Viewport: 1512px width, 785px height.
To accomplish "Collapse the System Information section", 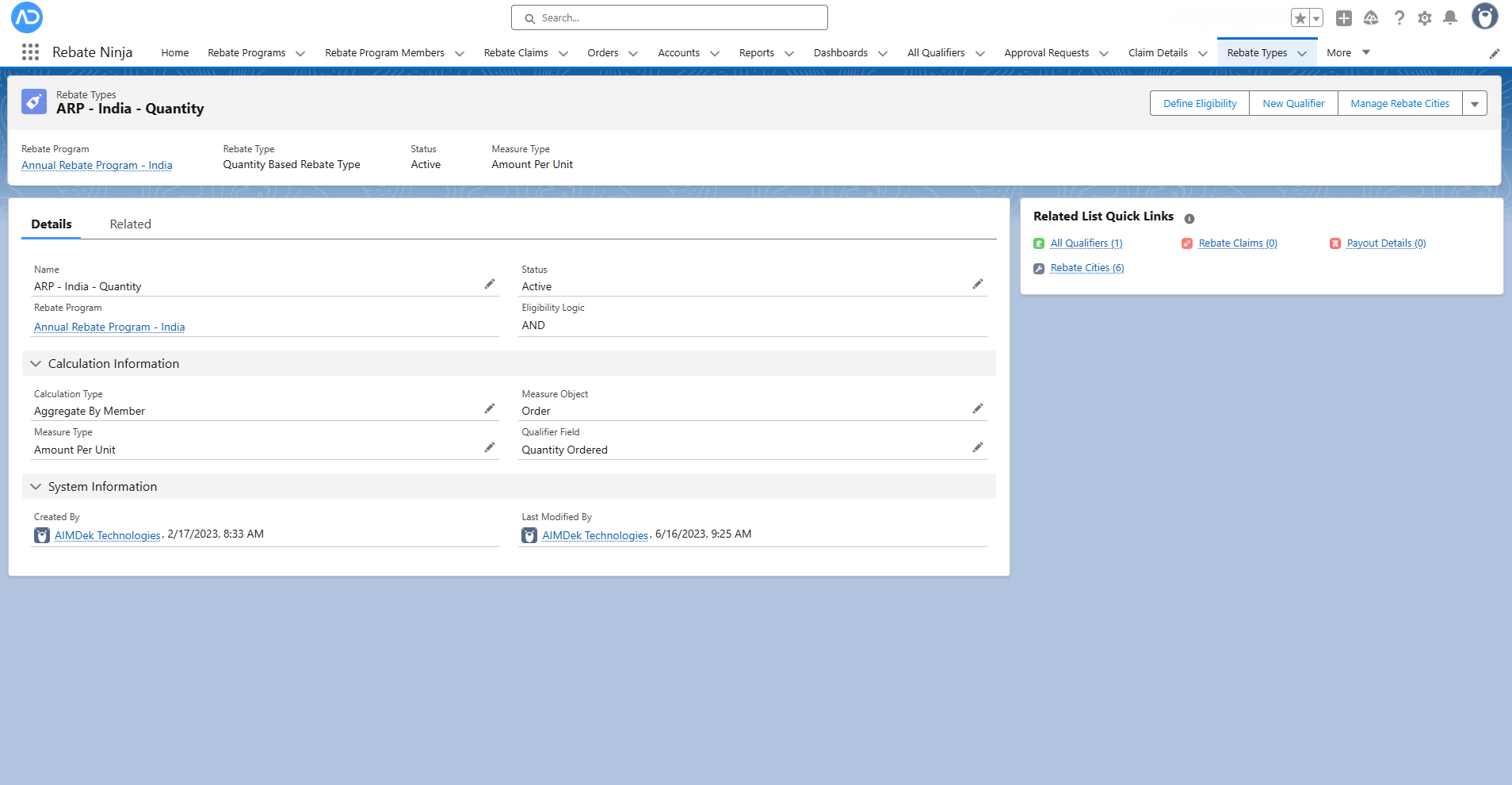I will tap(36, 487).
